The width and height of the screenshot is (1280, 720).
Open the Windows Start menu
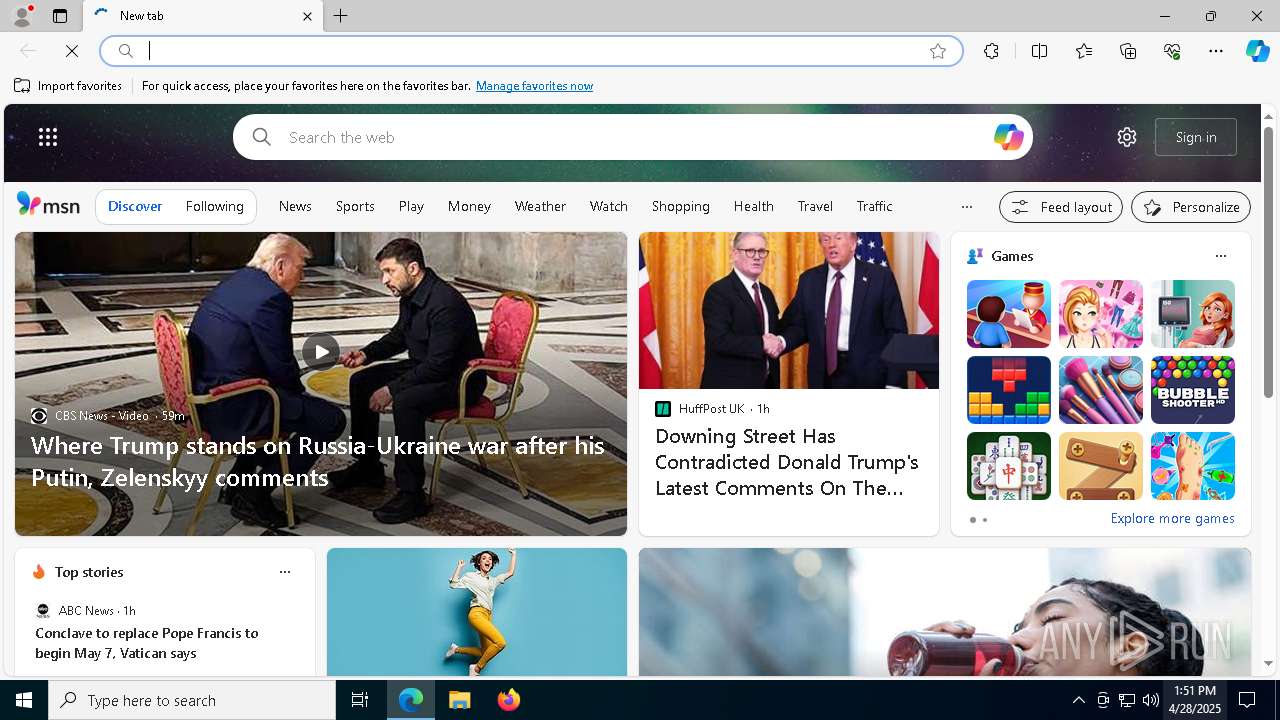pyautogui.click(x=24, y=700)
